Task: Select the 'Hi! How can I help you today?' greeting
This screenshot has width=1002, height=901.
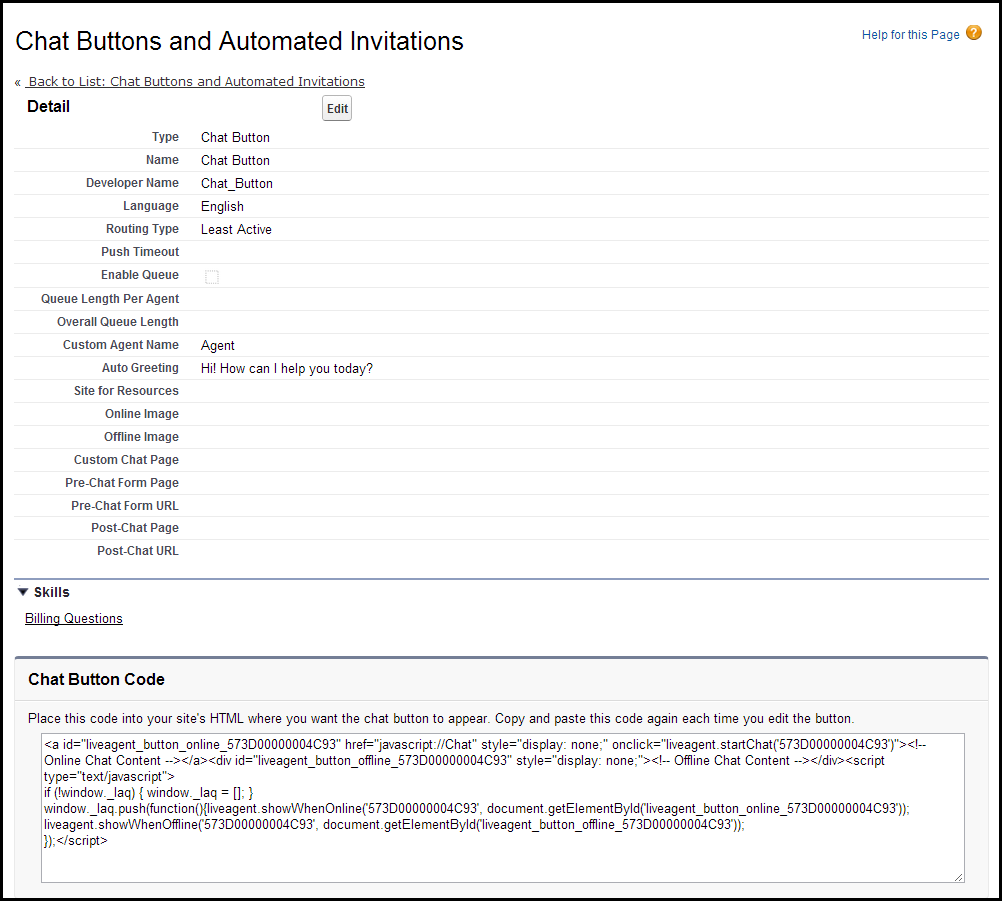Action: [286, 369]
